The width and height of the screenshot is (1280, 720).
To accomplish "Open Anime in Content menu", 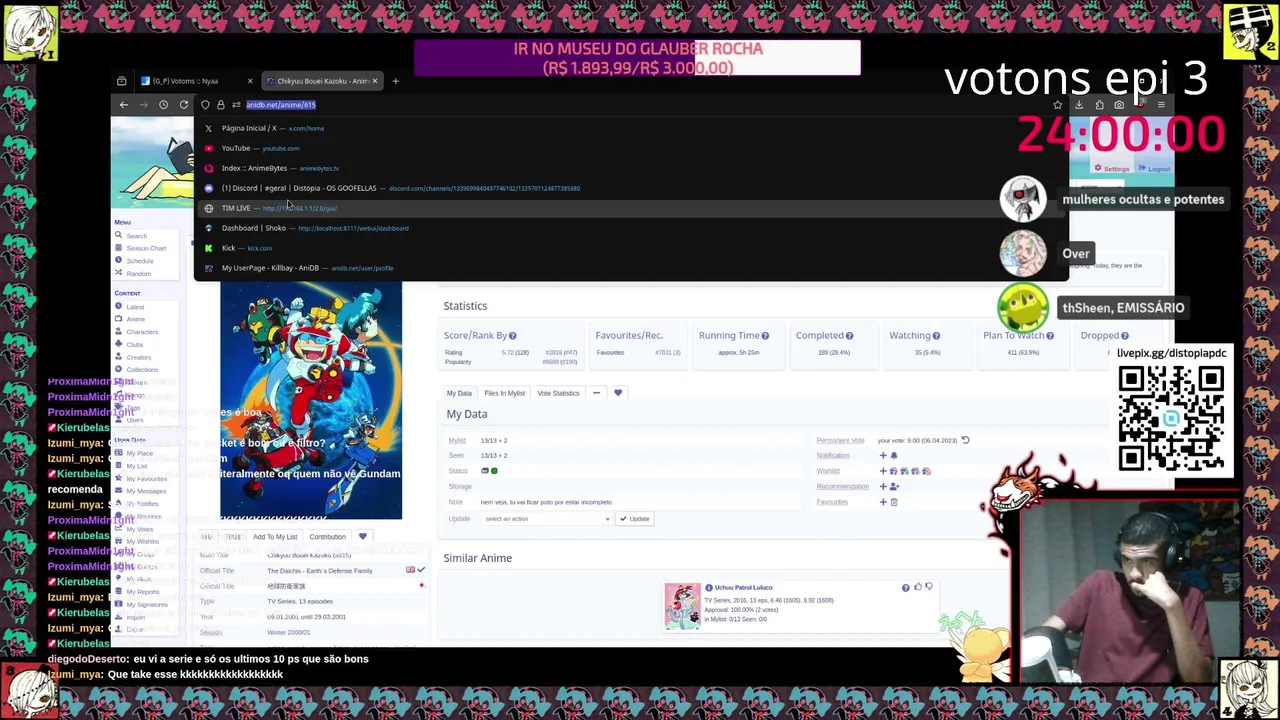I will (x=135, y=319).
